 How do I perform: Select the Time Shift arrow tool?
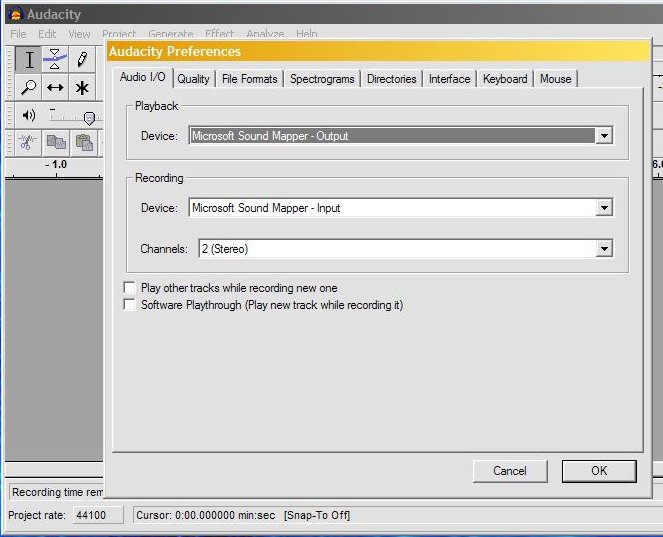tap(55, 88)
